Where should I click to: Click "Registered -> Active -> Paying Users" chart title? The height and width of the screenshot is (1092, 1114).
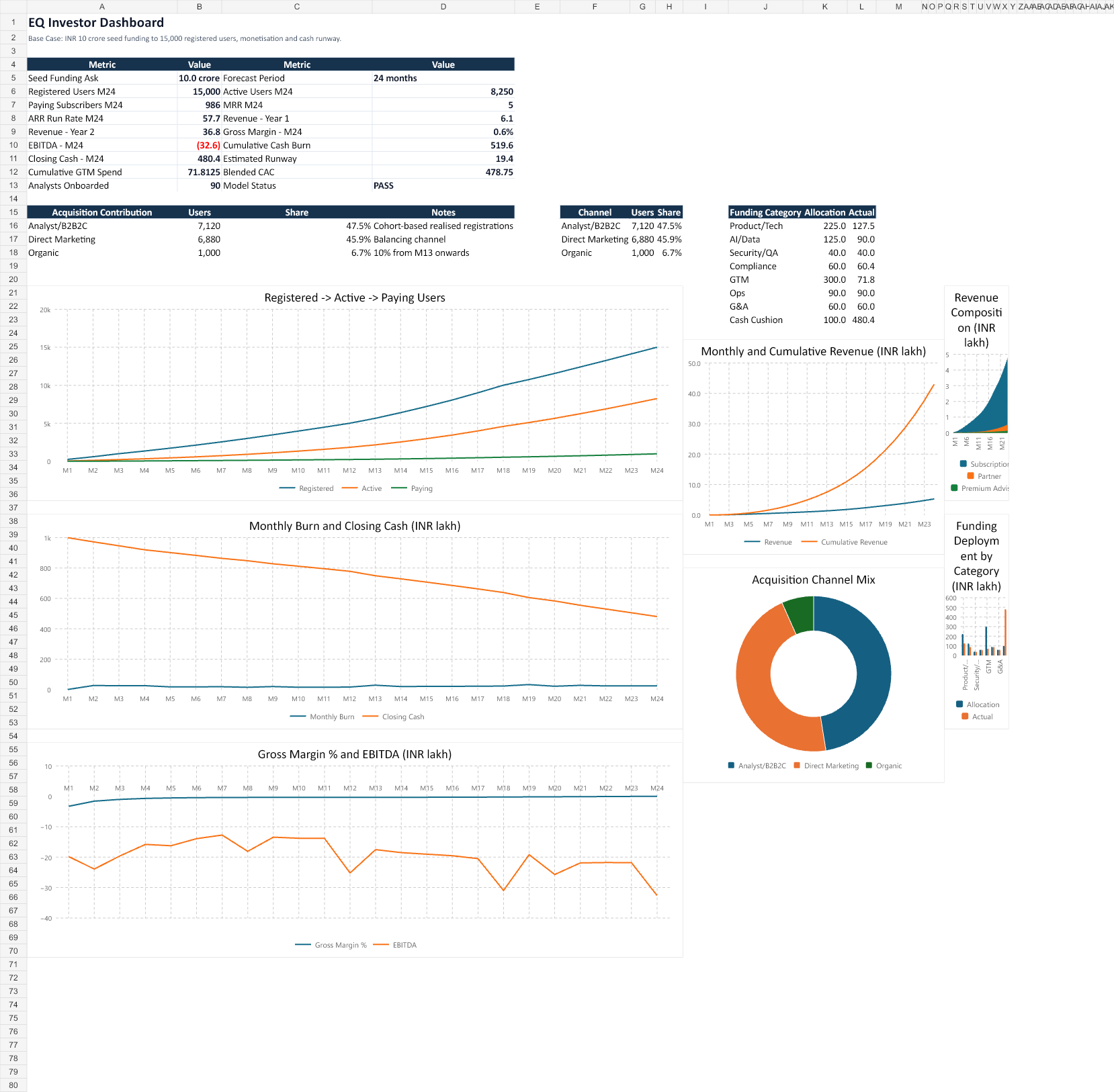click(x=355, y=298)
